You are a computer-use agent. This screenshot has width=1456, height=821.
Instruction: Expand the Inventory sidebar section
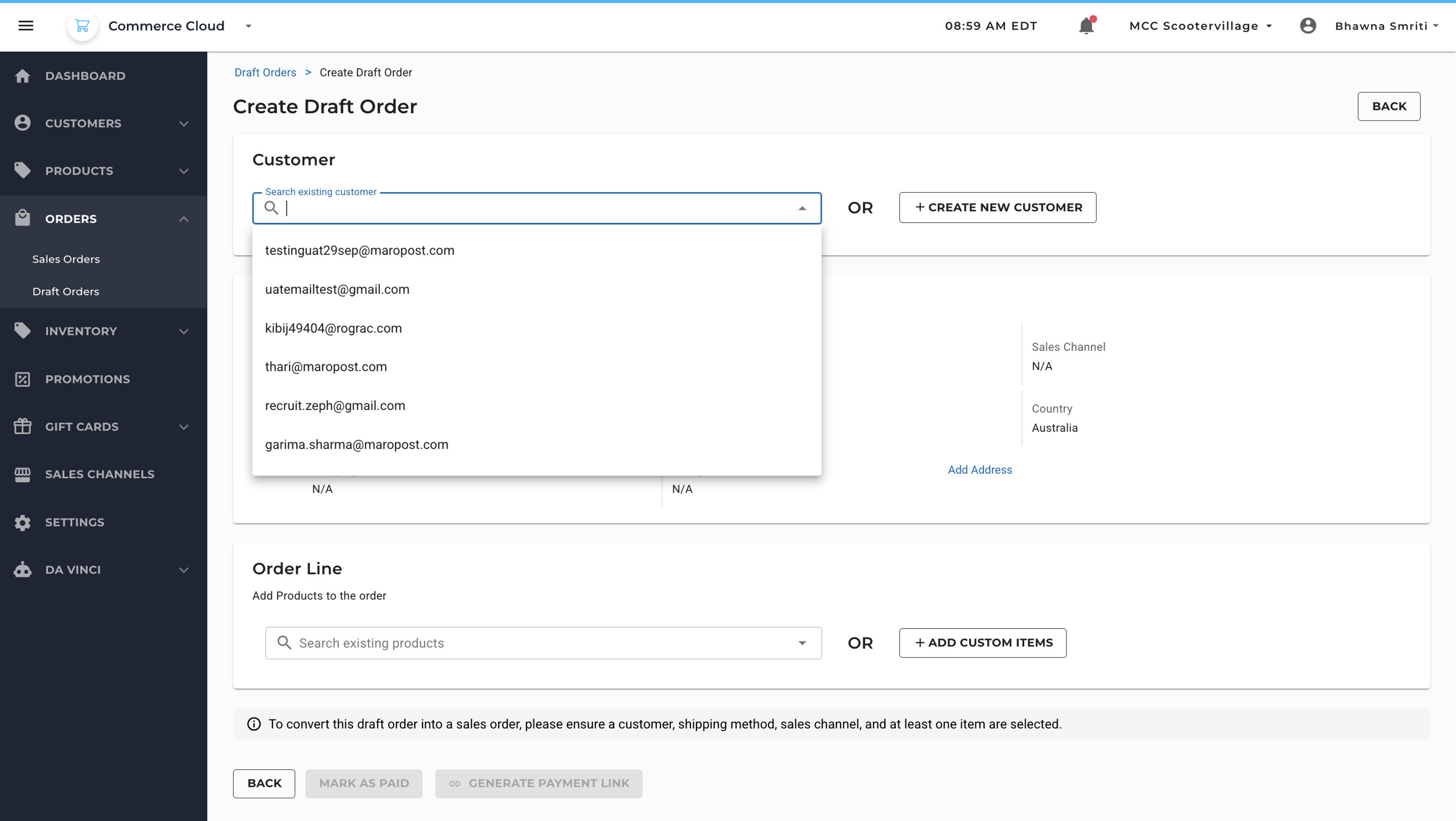coord(183,330)
